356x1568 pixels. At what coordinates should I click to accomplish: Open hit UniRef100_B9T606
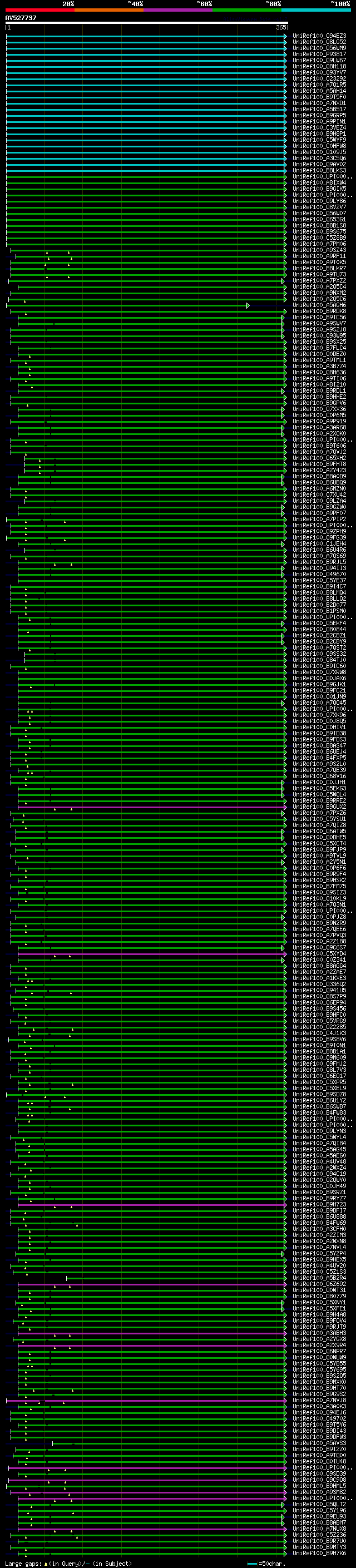(319, 446)
